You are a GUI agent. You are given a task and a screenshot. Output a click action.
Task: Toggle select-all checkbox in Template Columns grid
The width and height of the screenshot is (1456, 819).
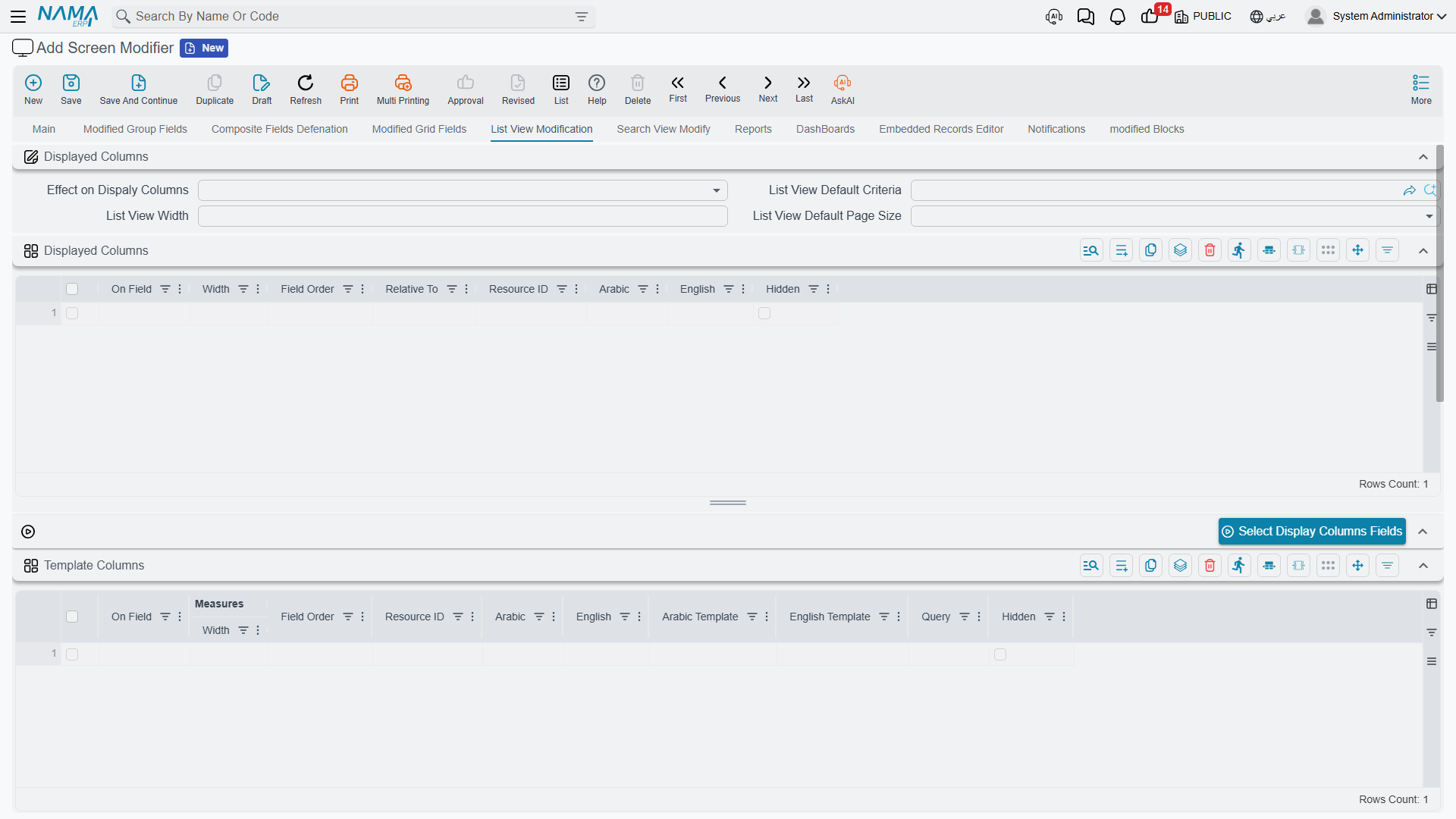(72, 617)
